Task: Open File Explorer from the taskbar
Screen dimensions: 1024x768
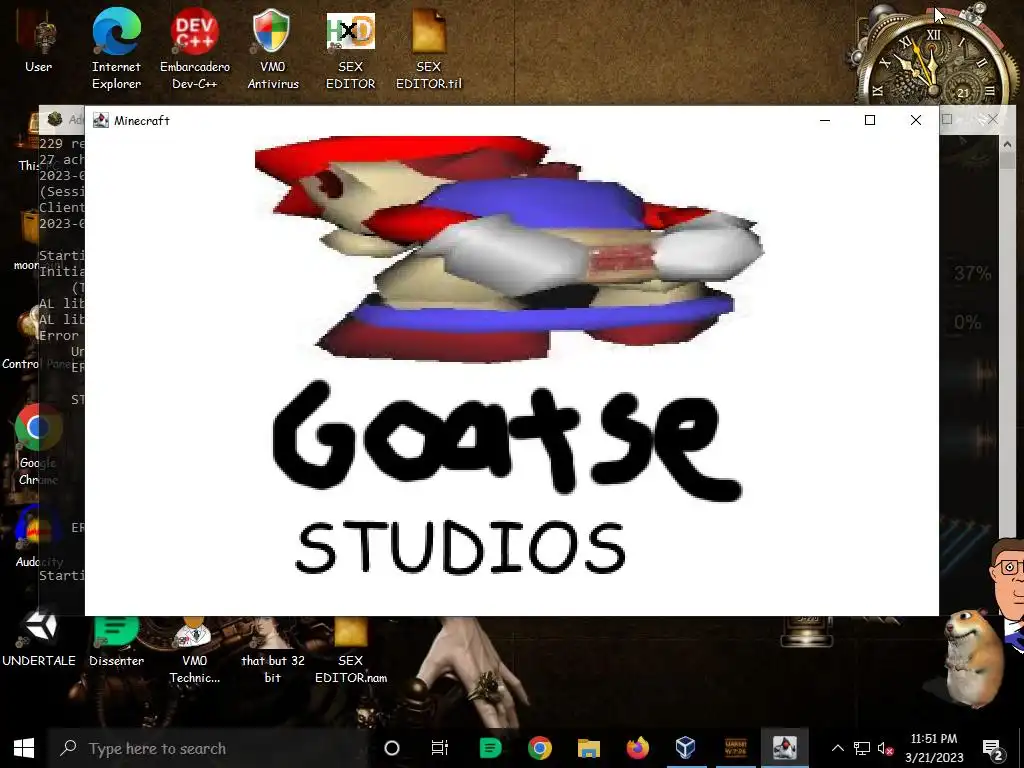Action: 588,748
